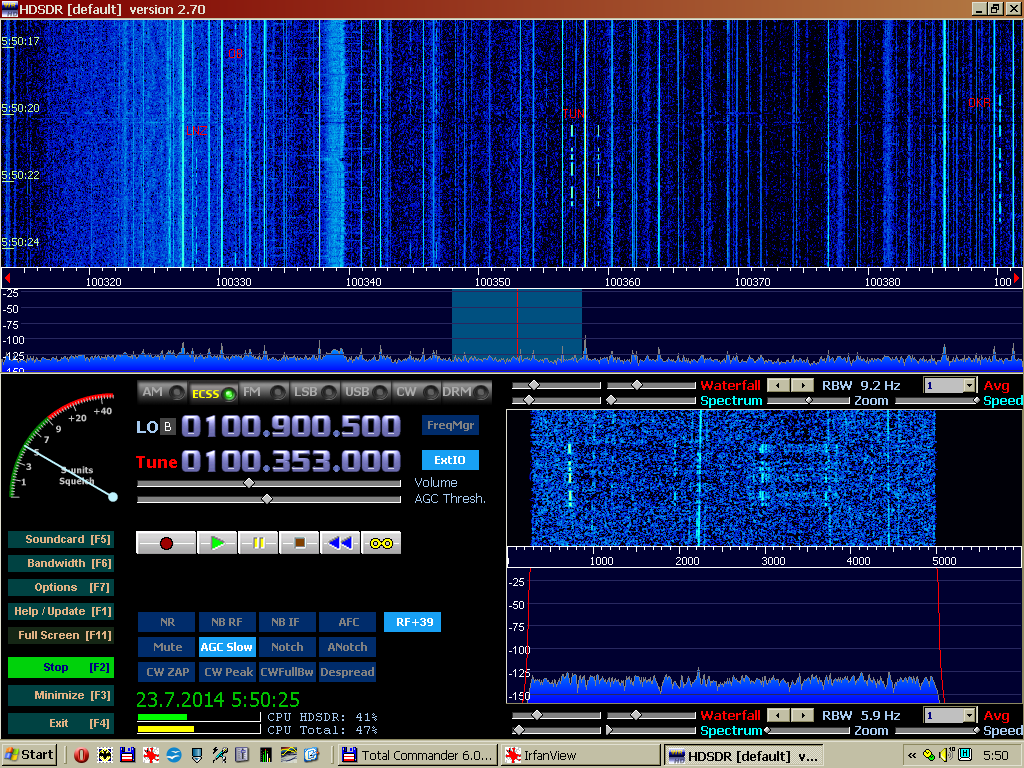Open the ExtIO hardware dialog
The width and height of the screenshot is (1024, 768).
point(450,460)
